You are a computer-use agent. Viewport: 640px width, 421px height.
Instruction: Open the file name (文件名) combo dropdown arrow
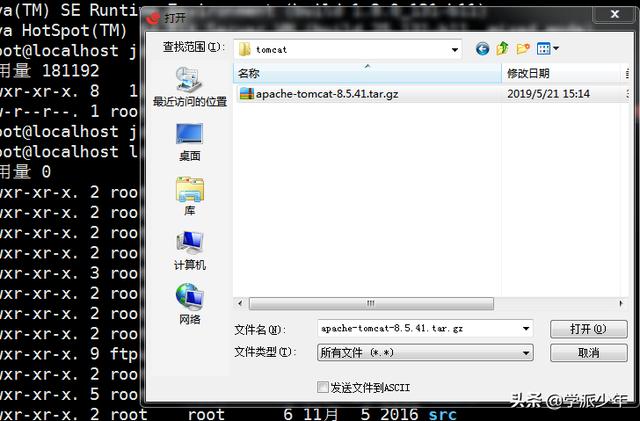pyautogui.click(x=526, y=329)
